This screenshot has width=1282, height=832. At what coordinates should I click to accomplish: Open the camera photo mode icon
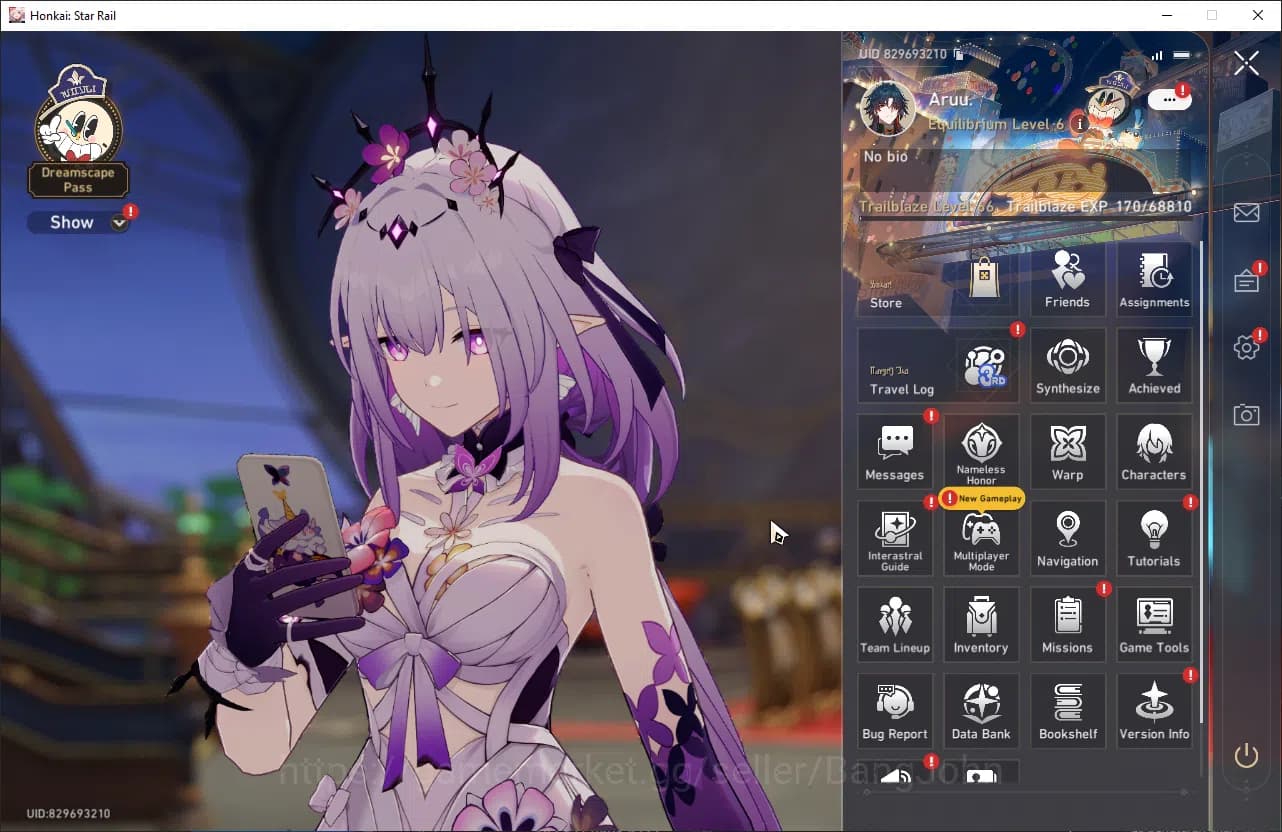tap(1246, 414)
